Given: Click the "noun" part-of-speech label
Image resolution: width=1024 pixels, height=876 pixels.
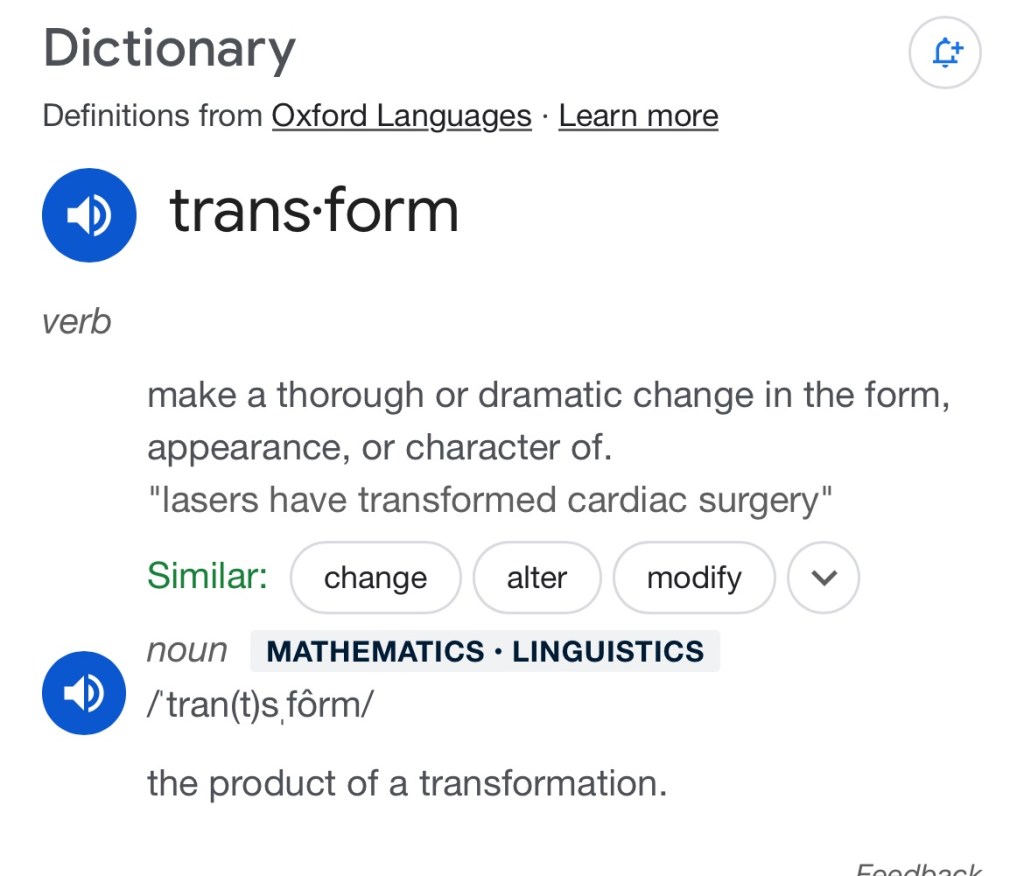Looking at the screenshot, I should (x=187, y=651).
